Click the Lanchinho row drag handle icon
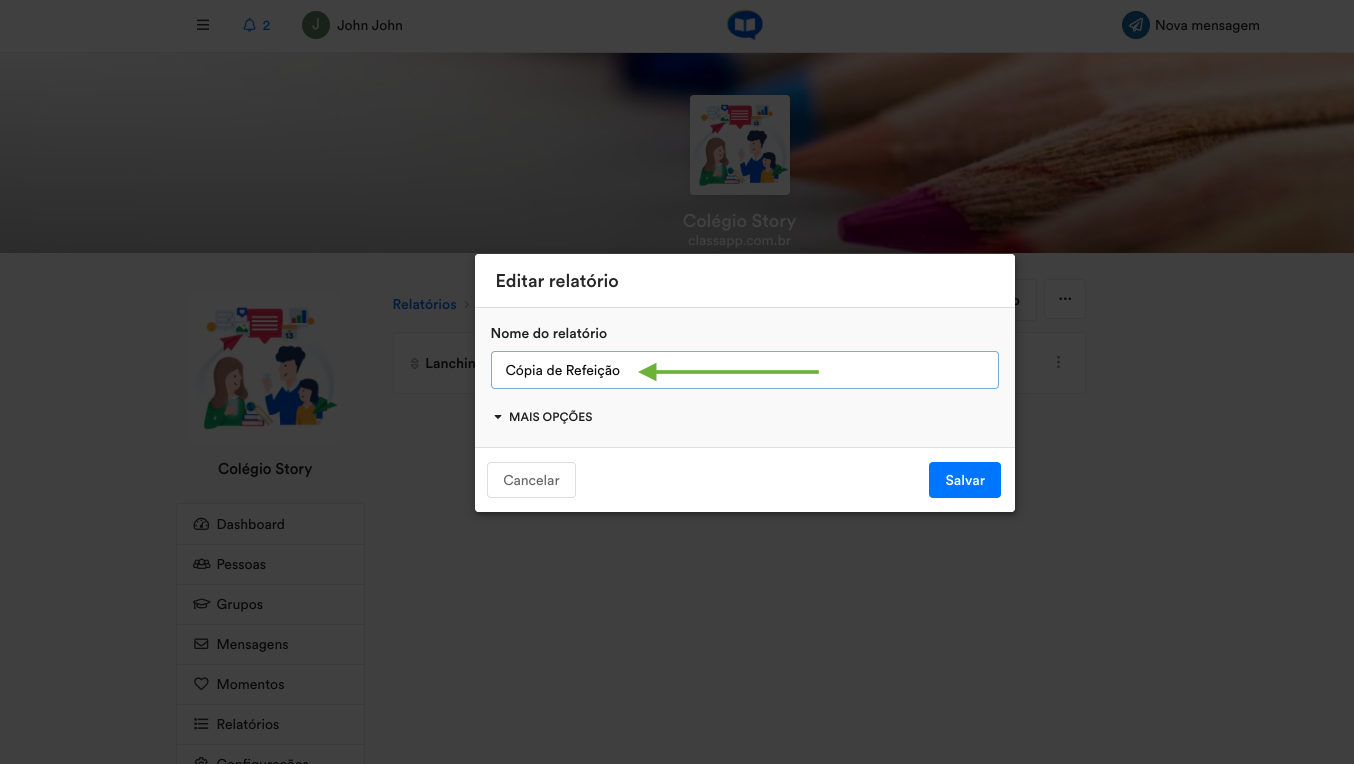Screen dimensions: 1354x764 click(414, 363)
